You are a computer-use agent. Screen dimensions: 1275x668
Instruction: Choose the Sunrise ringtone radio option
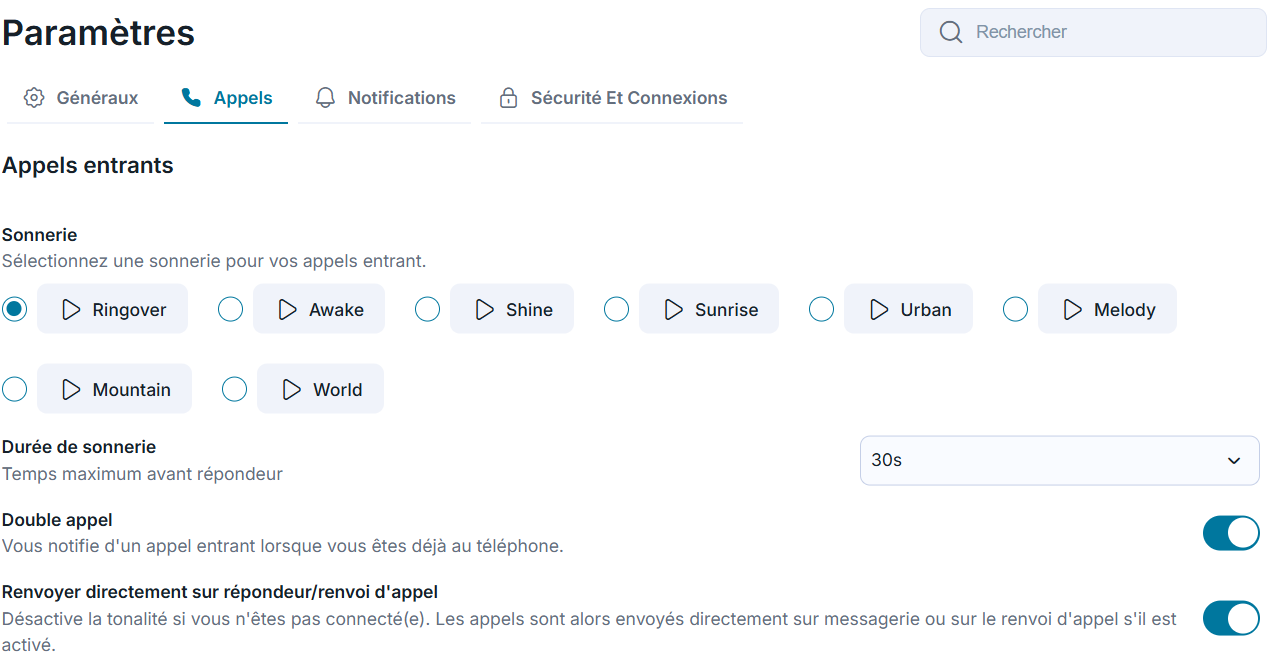tap(616, 310)
